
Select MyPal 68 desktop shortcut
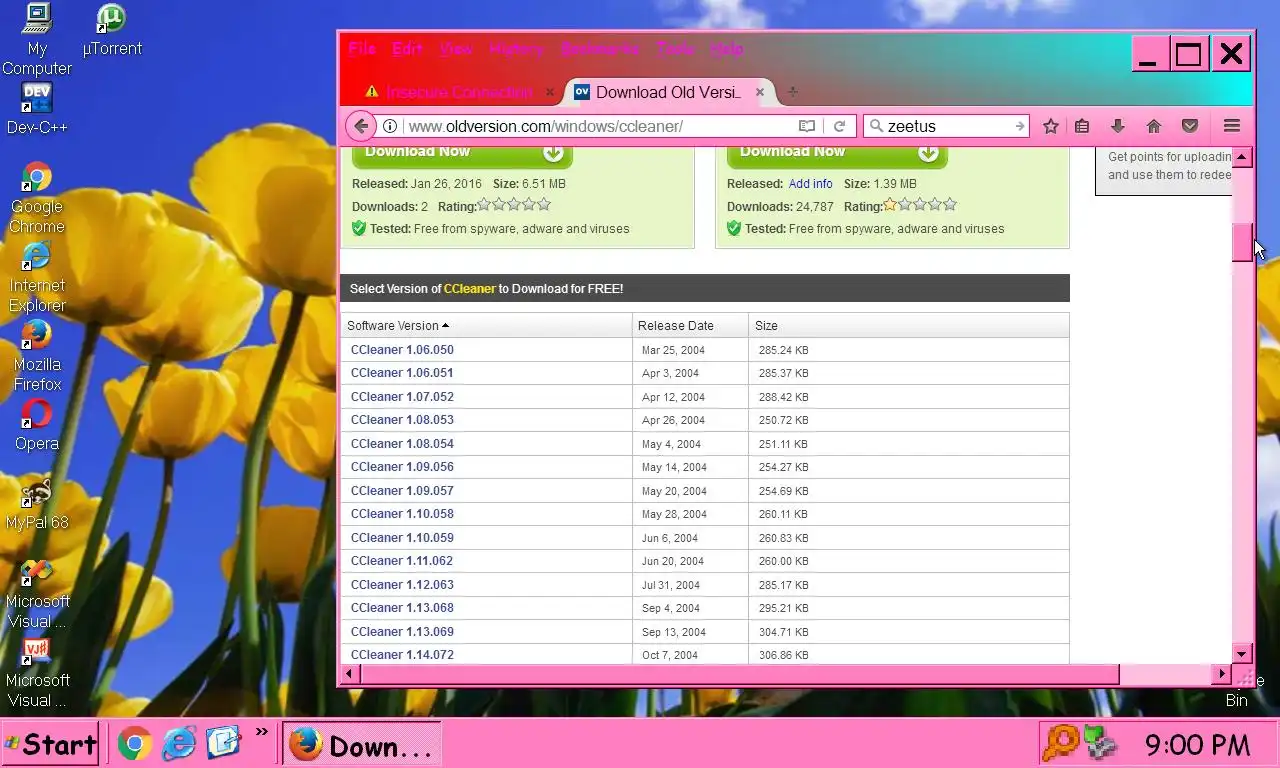pyautogui.click(x=37, y=504)
